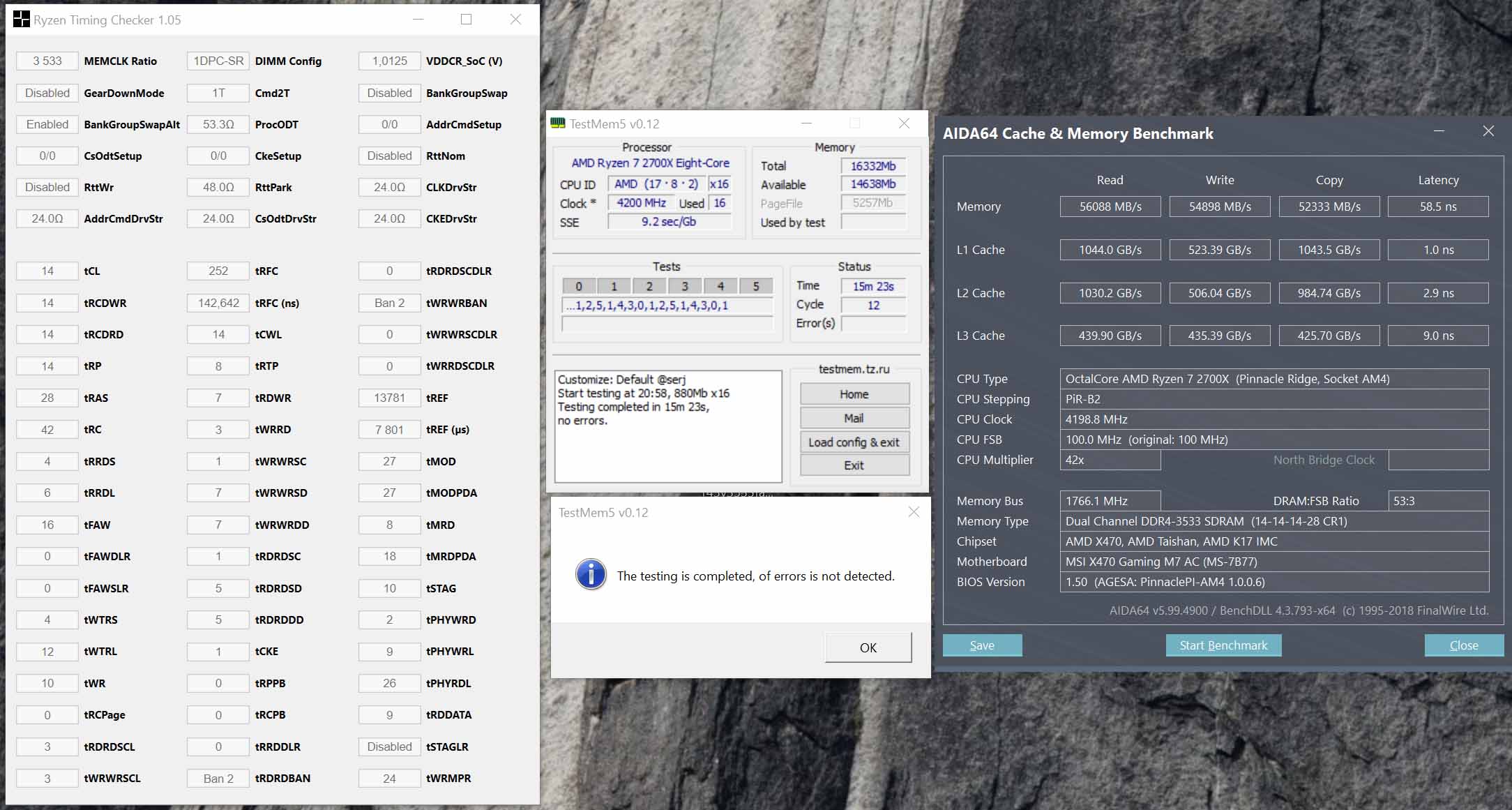The image size is (1512, 810).
Task: Click the Close button in AIDA64
Action: click(x=1463, y=645)
